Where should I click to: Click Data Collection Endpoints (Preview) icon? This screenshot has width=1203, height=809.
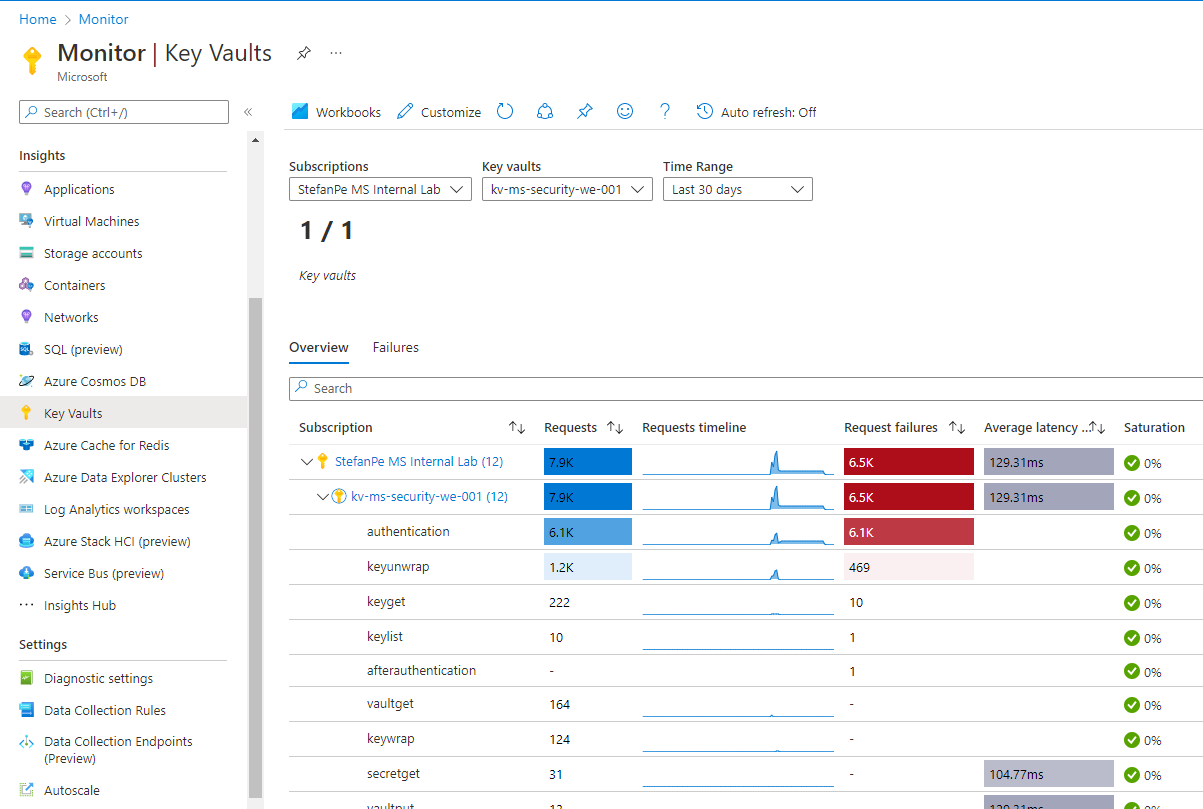pyautogui.click(x=27, y=742)
